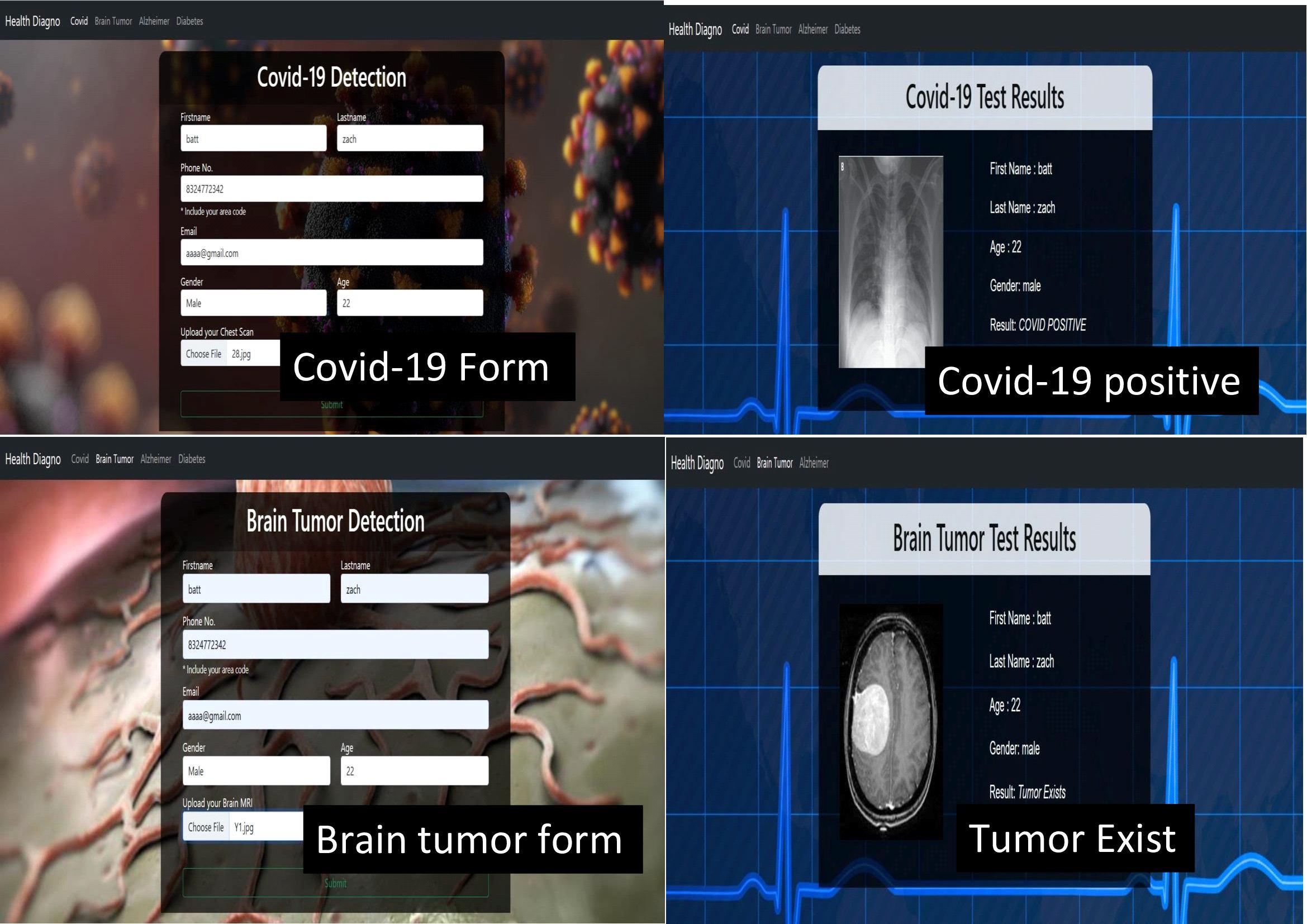Click Age field in Covid-19 Detection form
The height and width of the screenshot is (924, 1307).
point(410,303)
